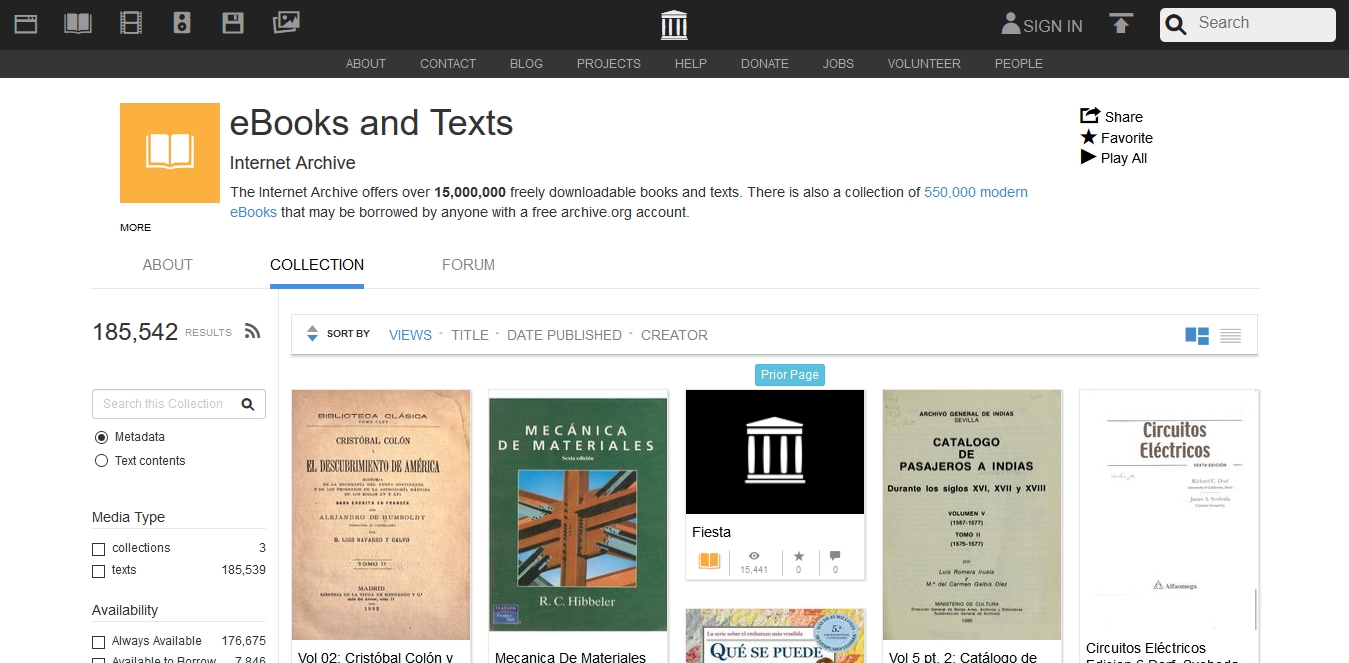Open the RSS feed icon next to results
1349x663 pixels.
click(x=253, y=331)
